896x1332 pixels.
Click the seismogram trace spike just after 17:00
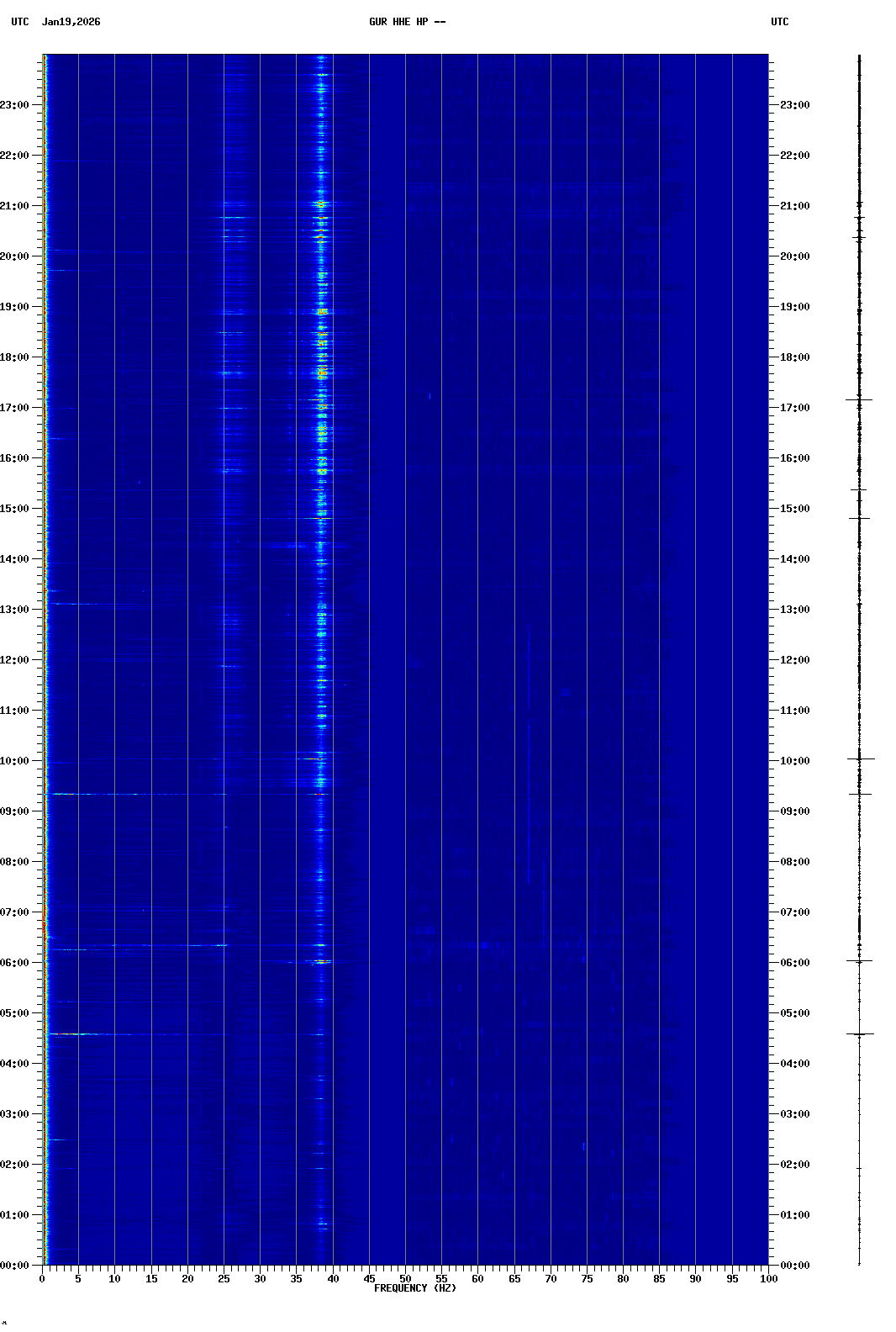click(x=859, y=399)
